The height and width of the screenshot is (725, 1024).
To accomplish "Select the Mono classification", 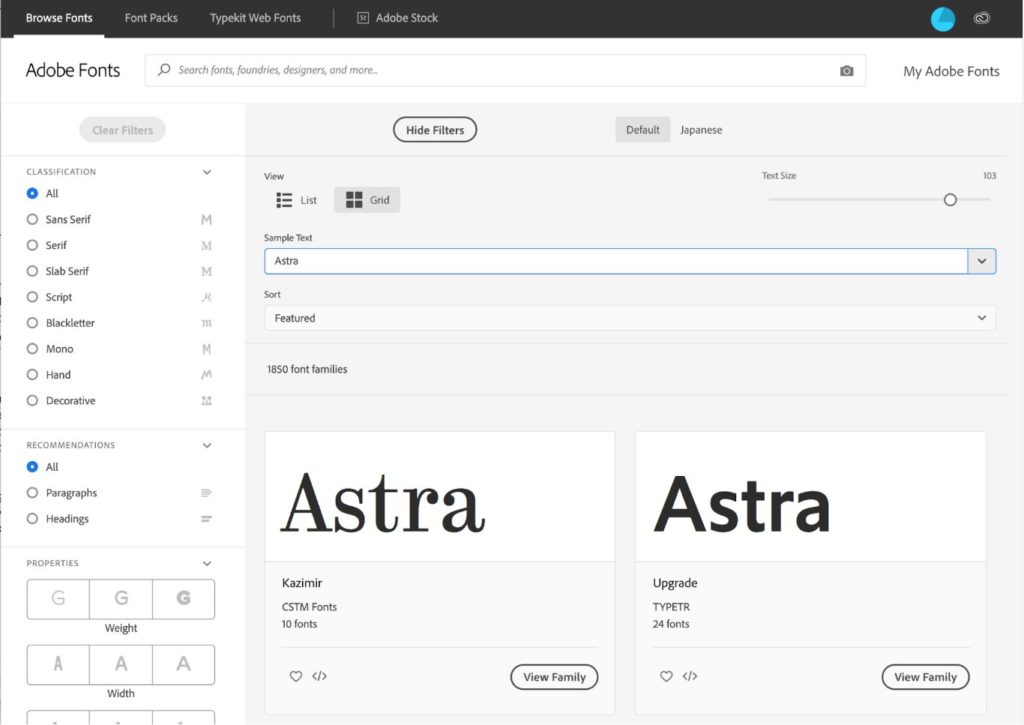I will coord(32,349).
